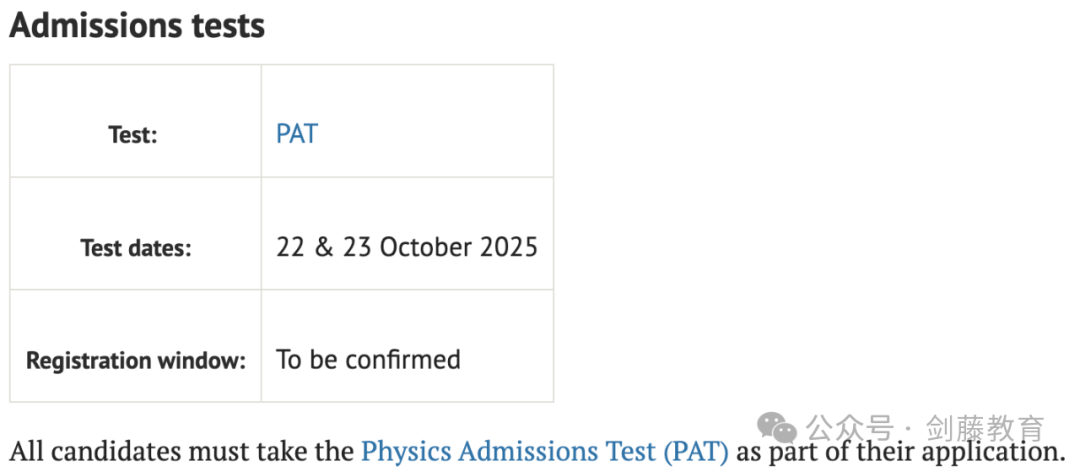Click the Admissions tests heading
1080x472 pixels.
tap(137, 26)
